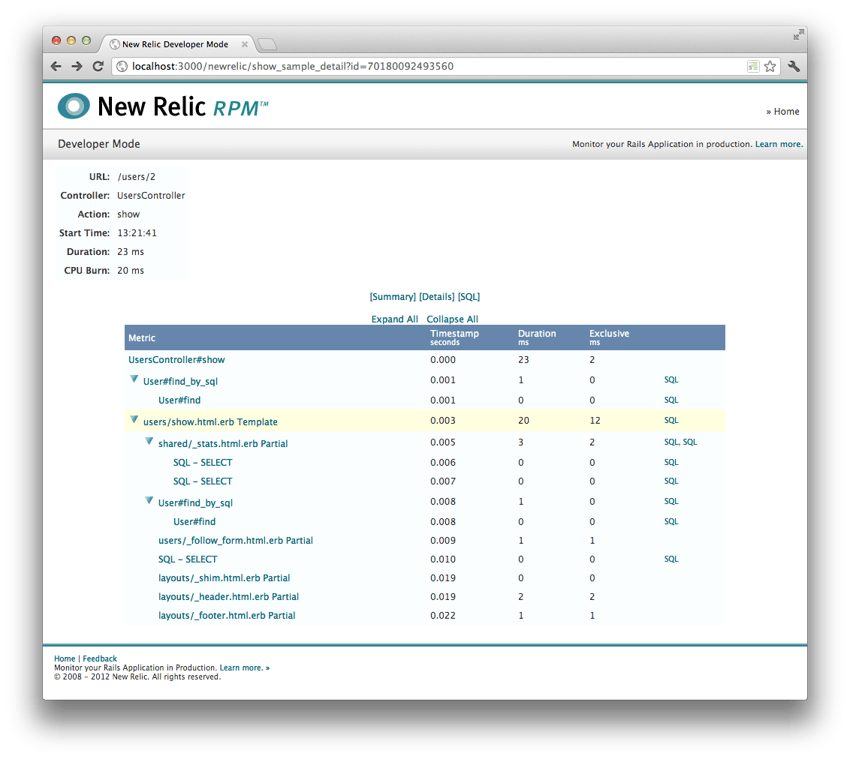Bookmark page using star icon
This screenshot has height=759, width=850.
click(770, 67)
